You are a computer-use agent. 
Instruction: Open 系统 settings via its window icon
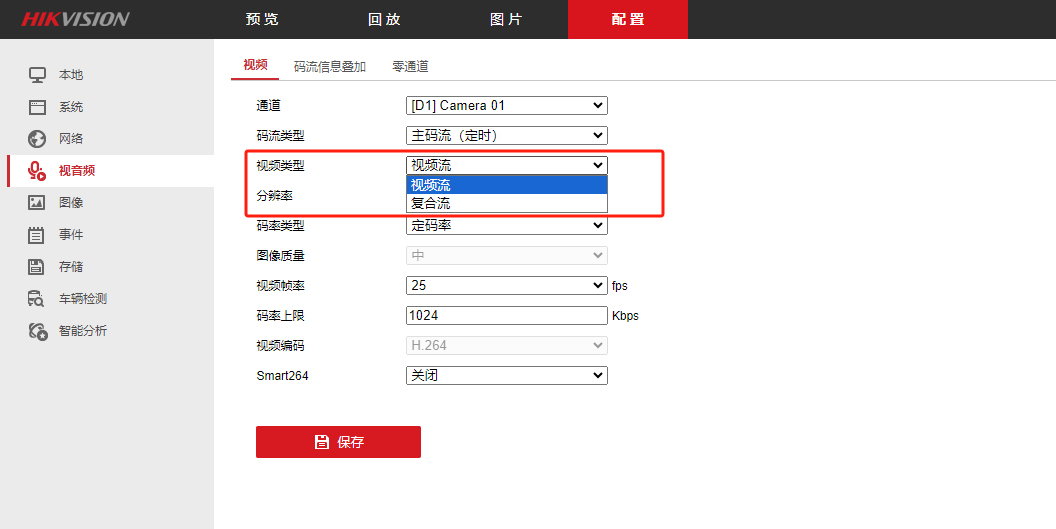point(37,106)
